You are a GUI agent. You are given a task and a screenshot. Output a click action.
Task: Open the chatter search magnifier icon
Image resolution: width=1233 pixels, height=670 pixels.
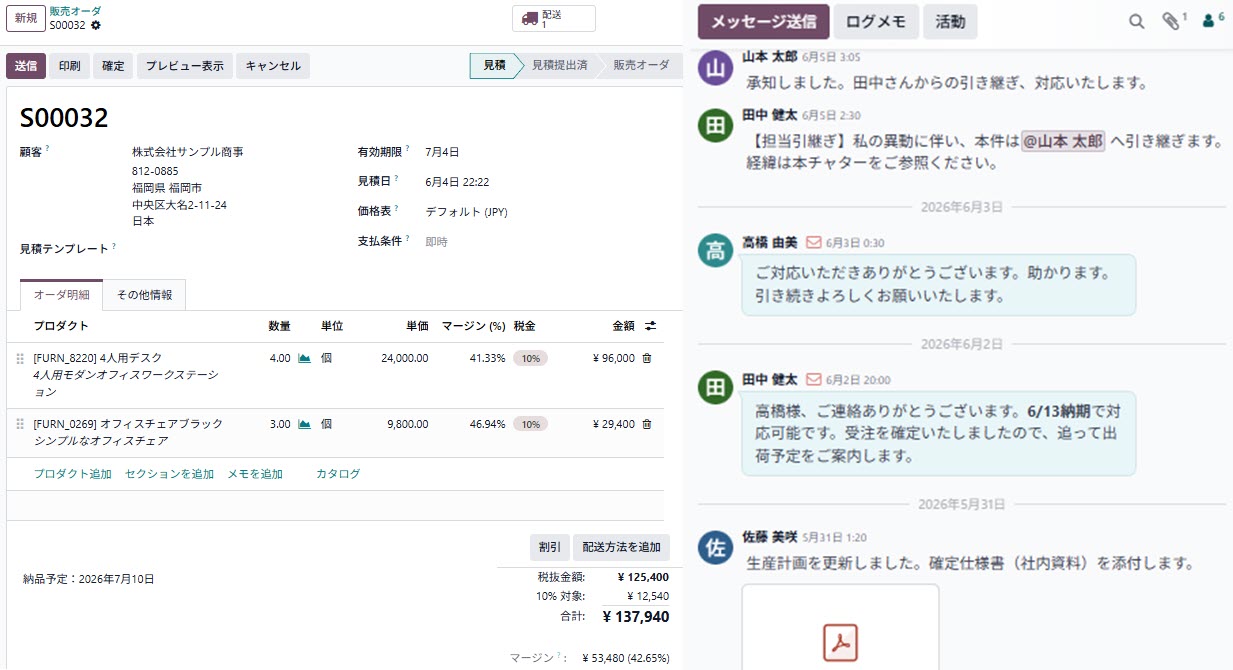1137,21
